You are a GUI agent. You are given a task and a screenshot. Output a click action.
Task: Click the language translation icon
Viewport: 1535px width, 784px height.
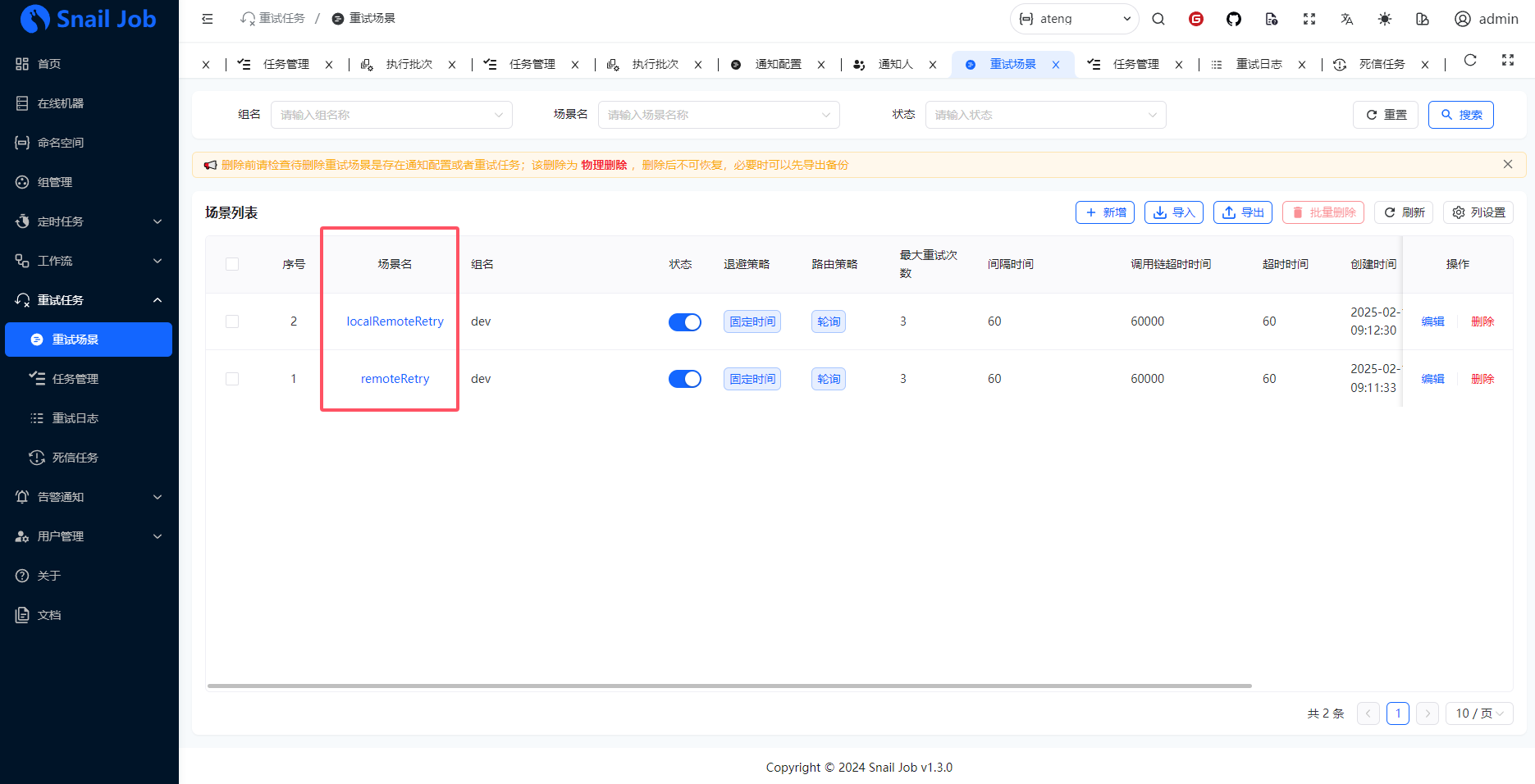[1346, 19]
